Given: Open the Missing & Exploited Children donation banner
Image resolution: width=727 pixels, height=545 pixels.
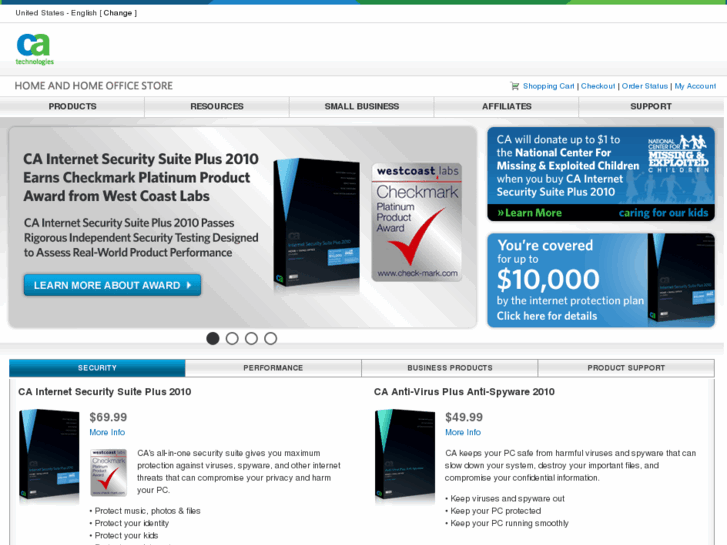Looking at the screenshot, I should [x=601, y=174].
